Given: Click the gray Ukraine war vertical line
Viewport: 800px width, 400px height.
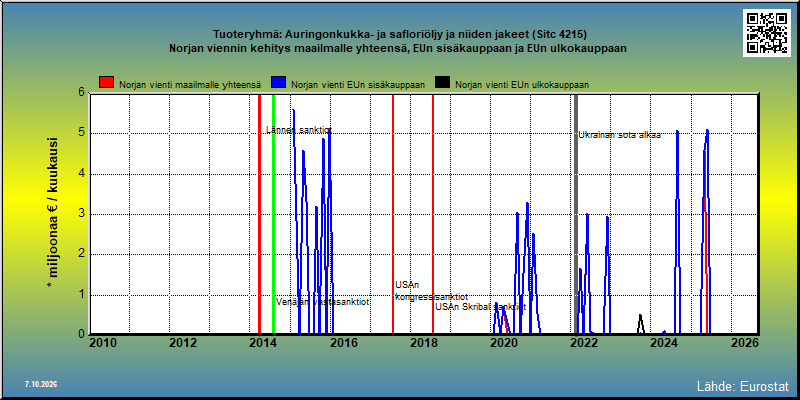Looking at the screenshot, I should [x=576, y=214].
